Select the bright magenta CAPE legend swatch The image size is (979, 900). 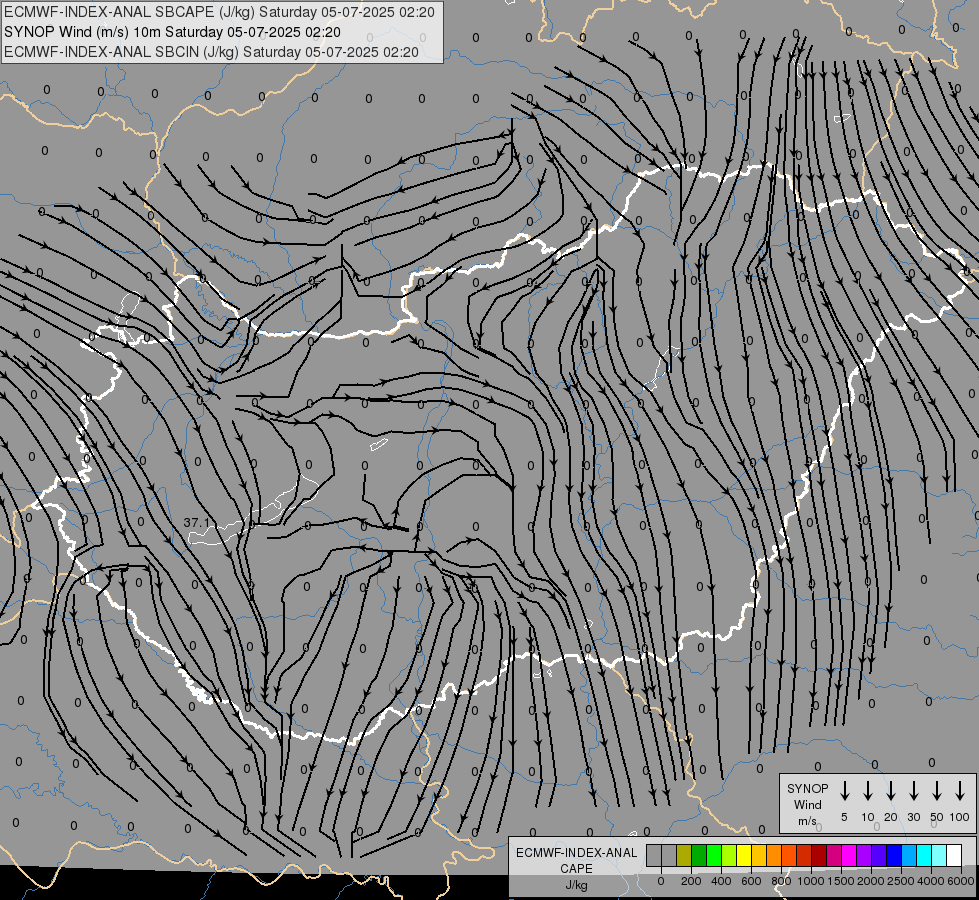pyautogui.click(x=850, y=855)
